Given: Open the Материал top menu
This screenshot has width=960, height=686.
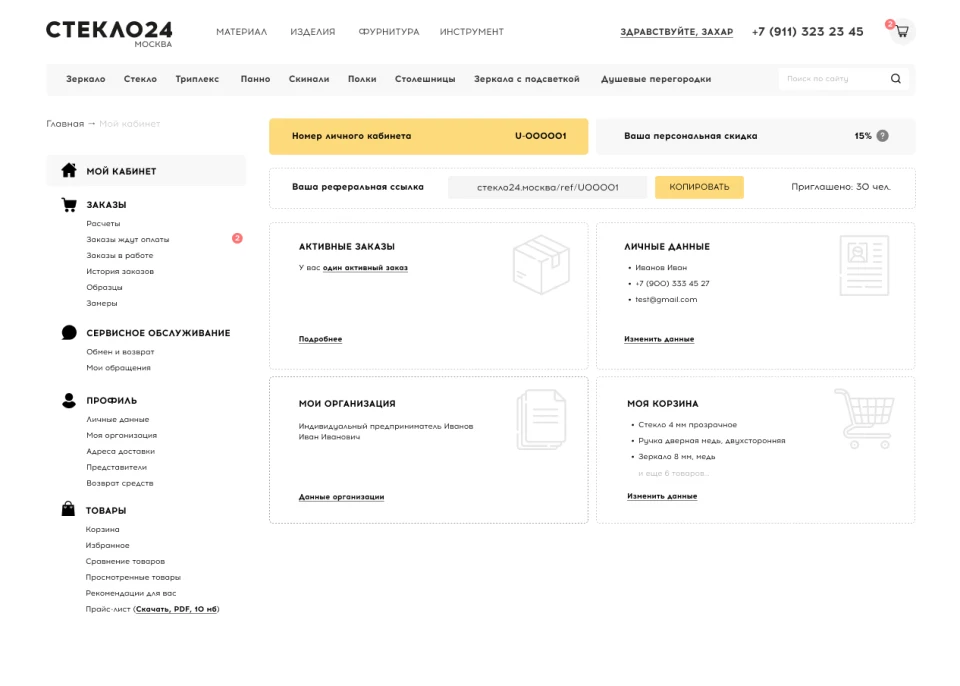Looking at the screenshot, I should coord(241,32).
